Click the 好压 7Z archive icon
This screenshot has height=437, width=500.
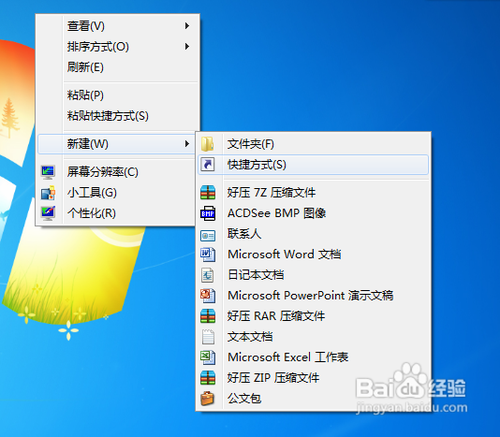pyautogui.click(x=208, y=192)
